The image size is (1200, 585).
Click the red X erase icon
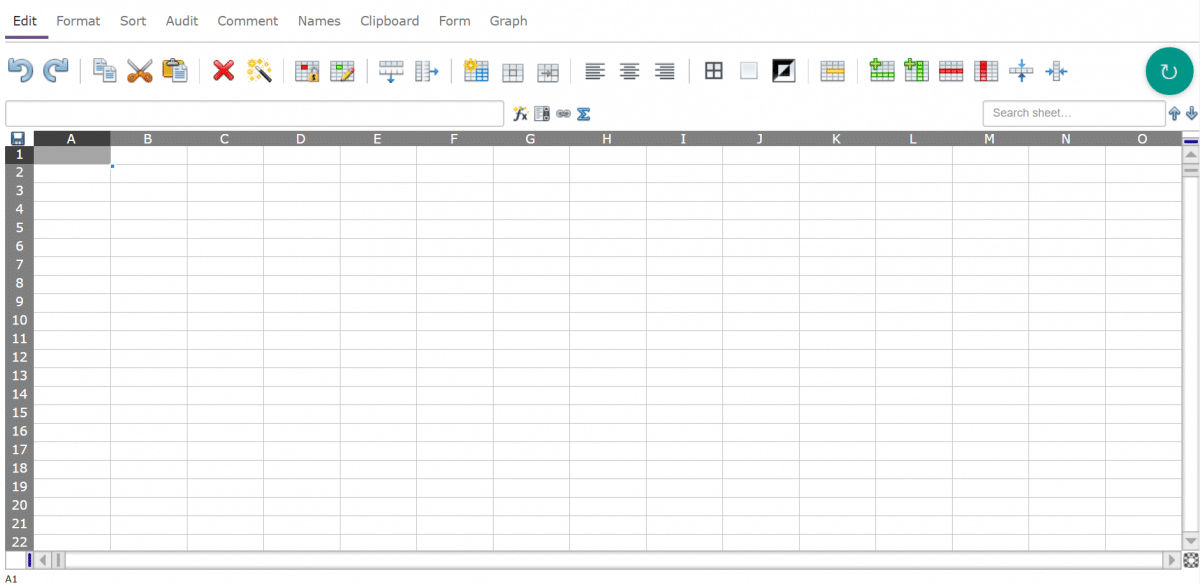click(223, 70)
